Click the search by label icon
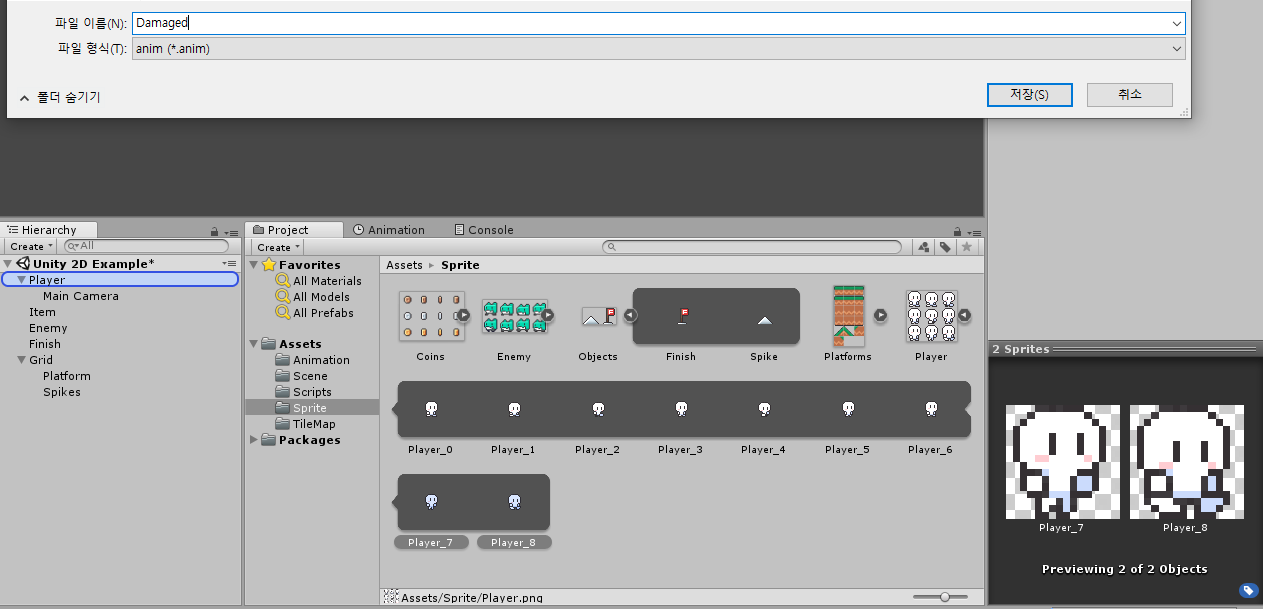Screen dimensions: 1263x609 click(x=945, y=247)
